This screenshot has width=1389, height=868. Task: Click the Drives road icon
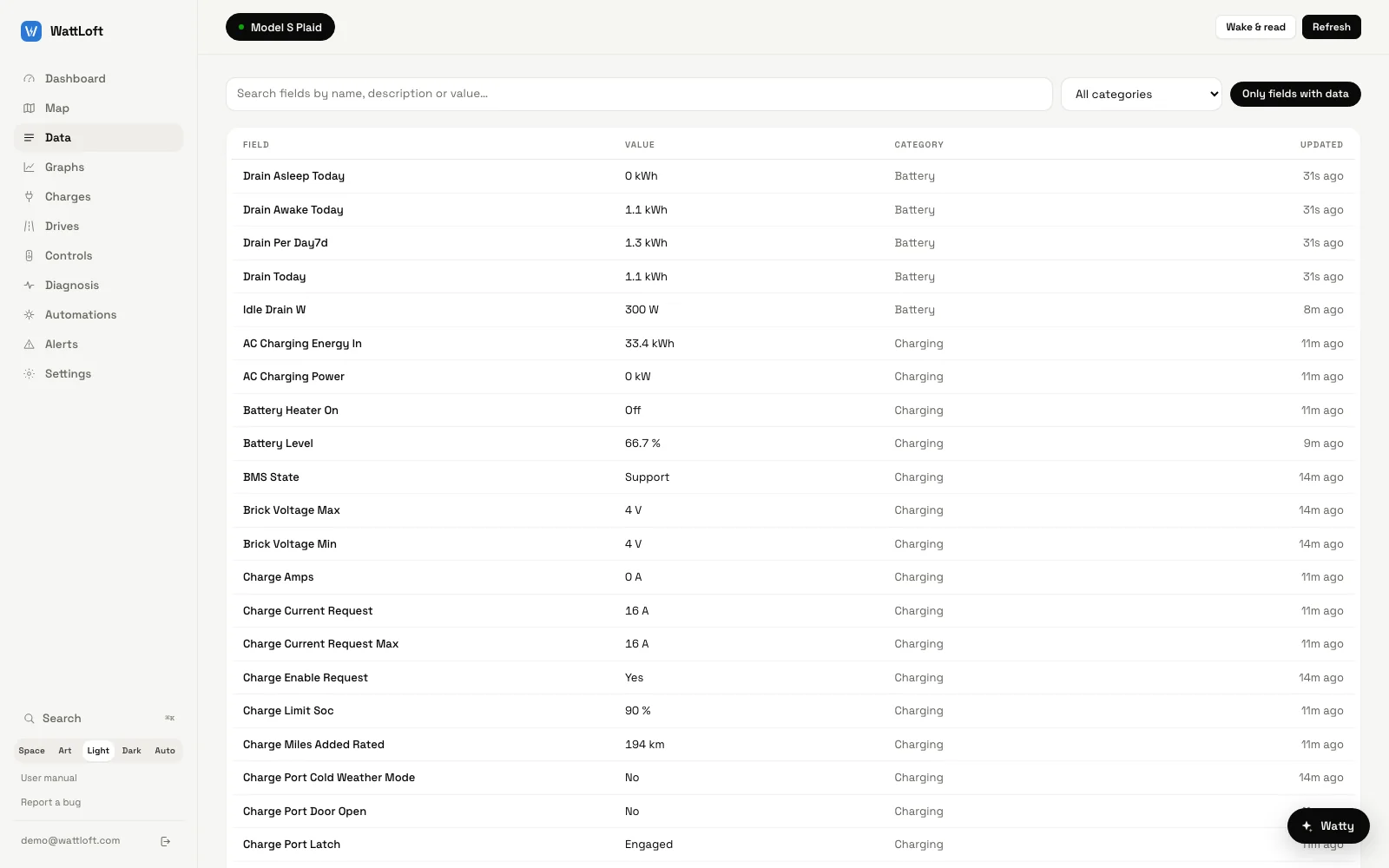pyautogui.click(x=29, y=226)
